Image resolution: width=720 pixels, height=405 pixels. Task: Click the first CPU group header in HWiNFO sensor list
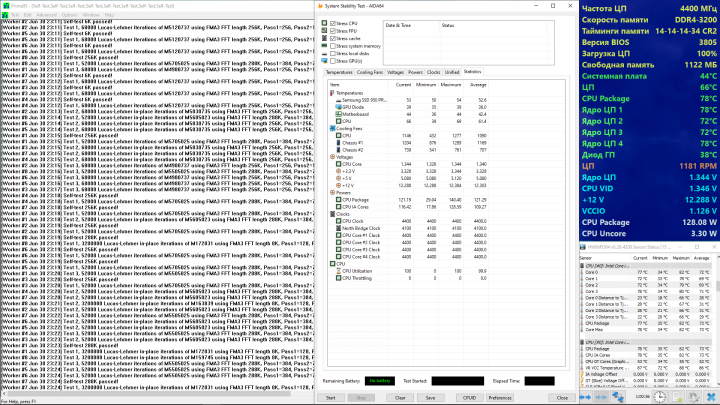click(647, 266)
